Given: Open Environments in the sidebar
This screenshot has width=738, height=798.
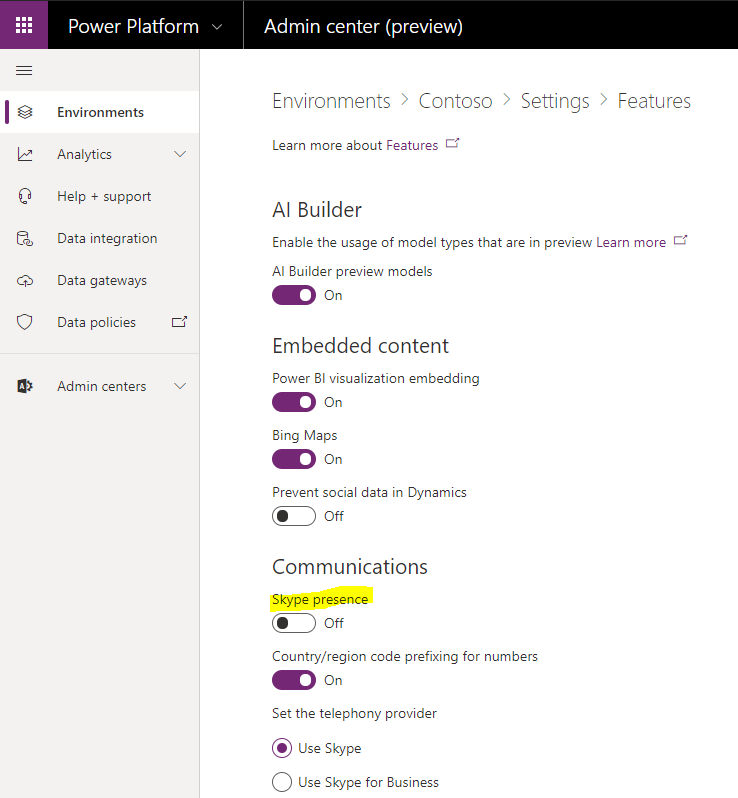Looking at the screenshot, I should (100, 112).
